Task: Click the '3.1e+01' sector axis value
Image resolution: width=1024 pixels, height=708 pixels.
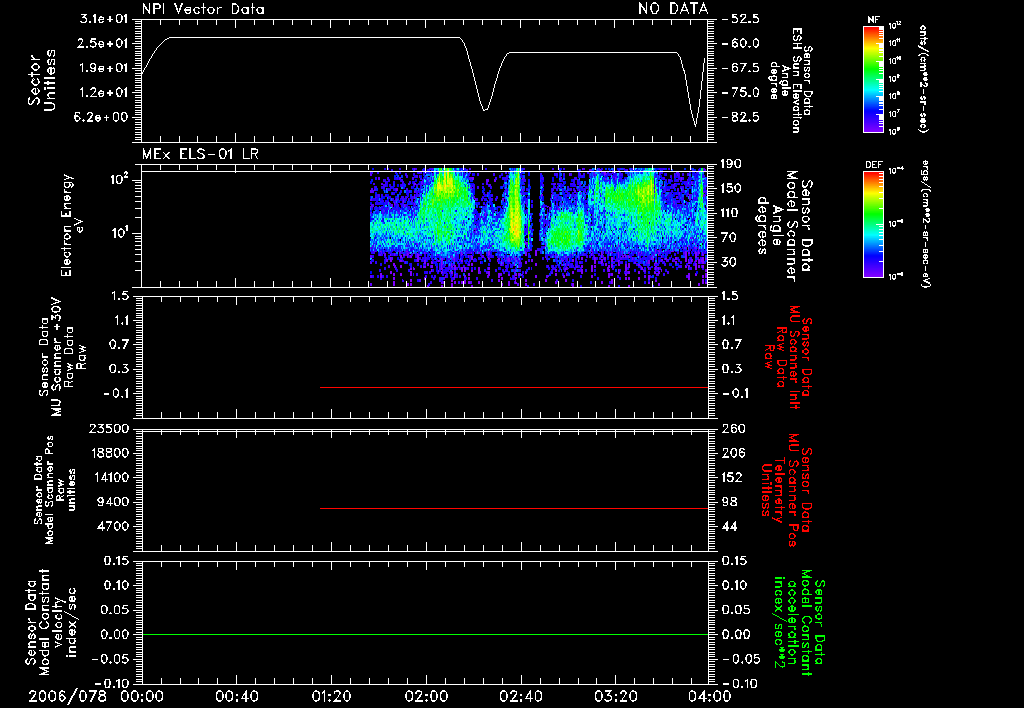Action: click(103, 18)
